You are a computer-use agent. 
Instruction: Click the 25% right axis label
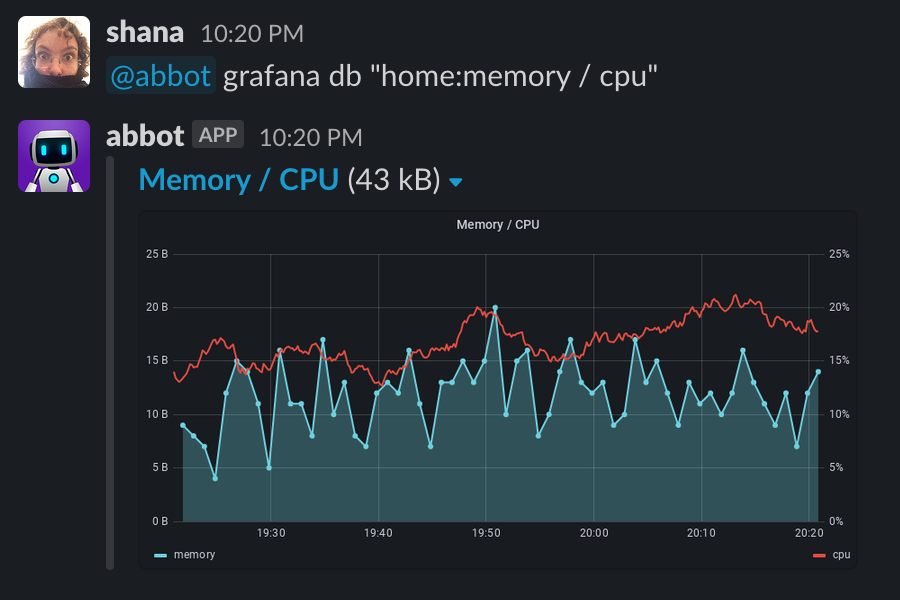839,254
